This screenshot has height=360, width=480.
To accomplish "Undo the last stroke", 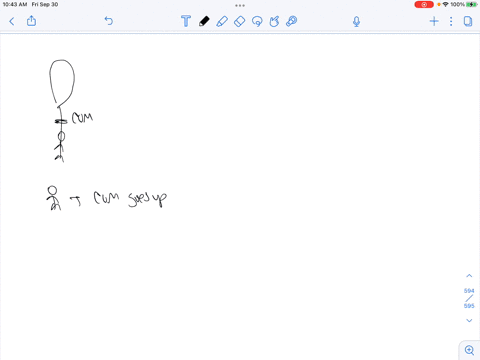I will [x=109, y=21].
